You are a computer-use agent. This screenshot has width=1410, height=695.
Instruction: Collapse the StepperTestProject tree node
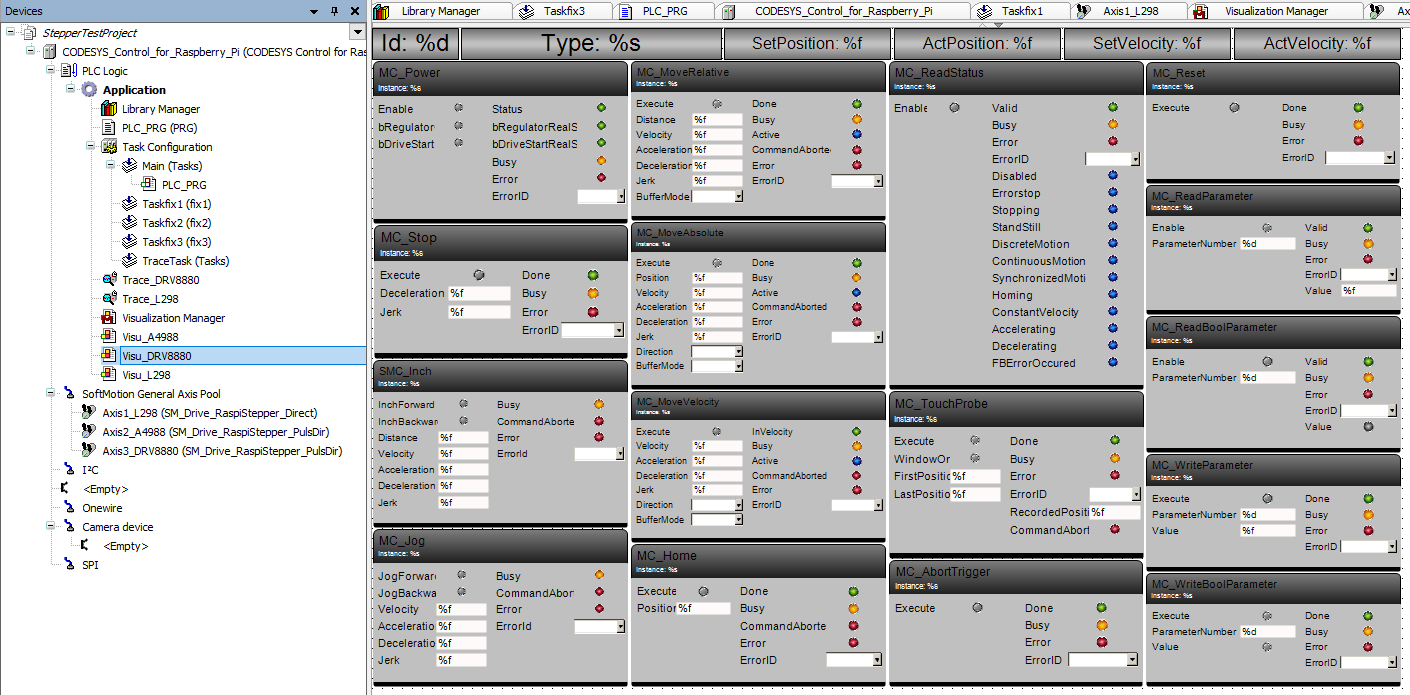11,33
